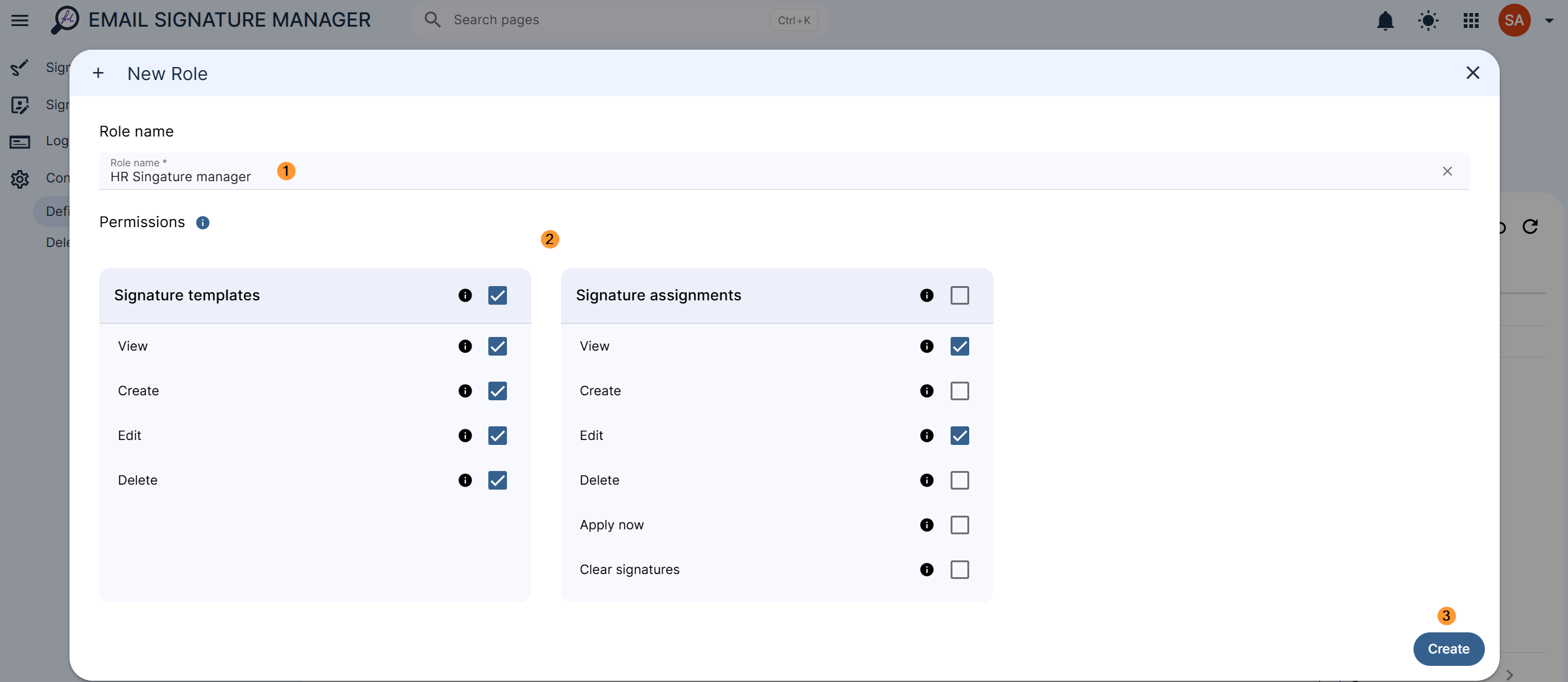Clear the Role name field

click(x=1447, y=171)
